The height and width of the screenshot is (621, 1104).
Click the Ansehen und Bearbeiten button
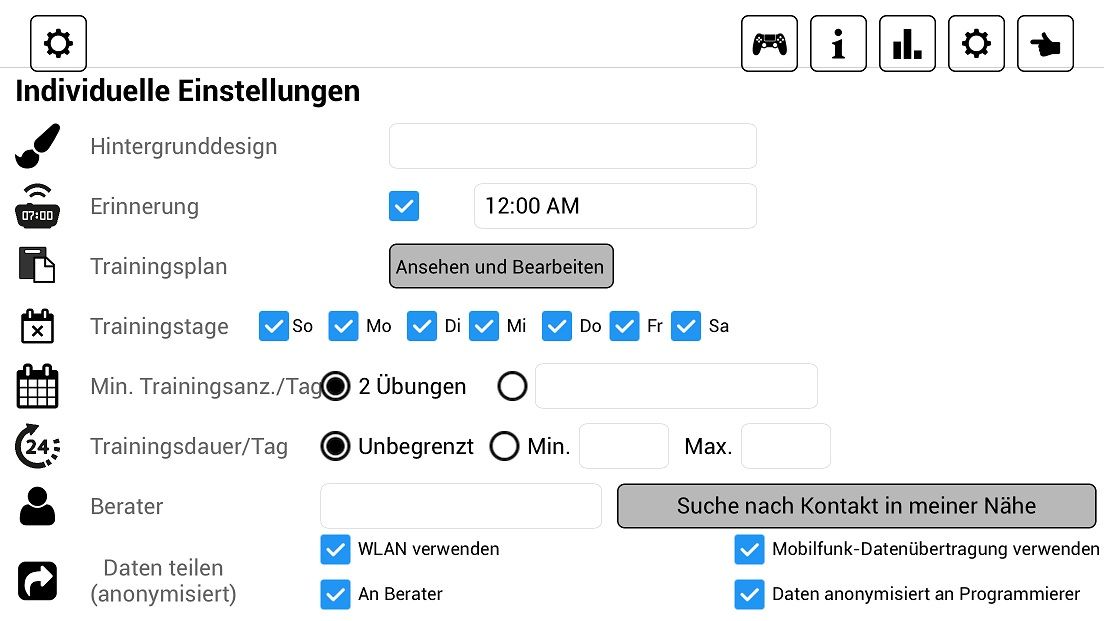coord(501,266)
